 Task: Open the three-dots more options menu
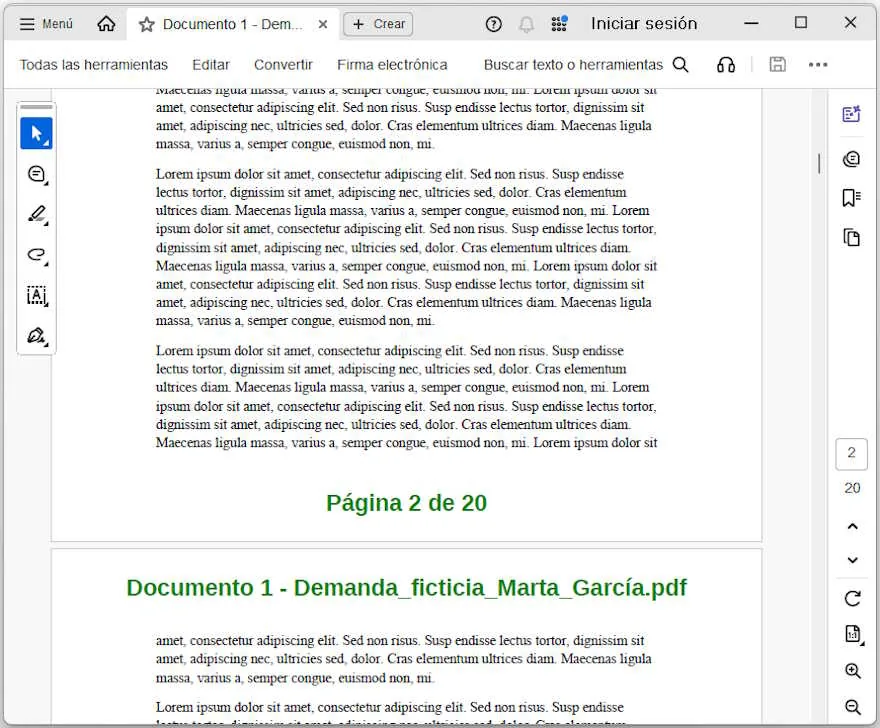pyautogui.click(x=818, y=65)
